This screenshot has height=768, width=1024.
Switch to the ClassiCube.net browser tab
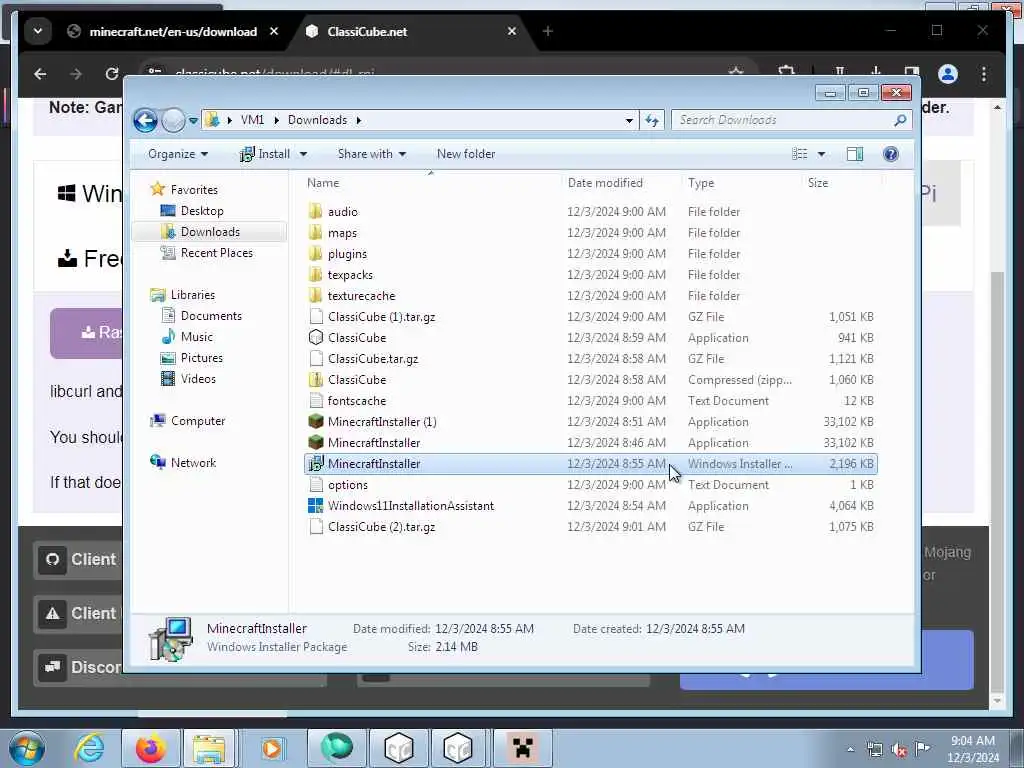click(367, 31)
